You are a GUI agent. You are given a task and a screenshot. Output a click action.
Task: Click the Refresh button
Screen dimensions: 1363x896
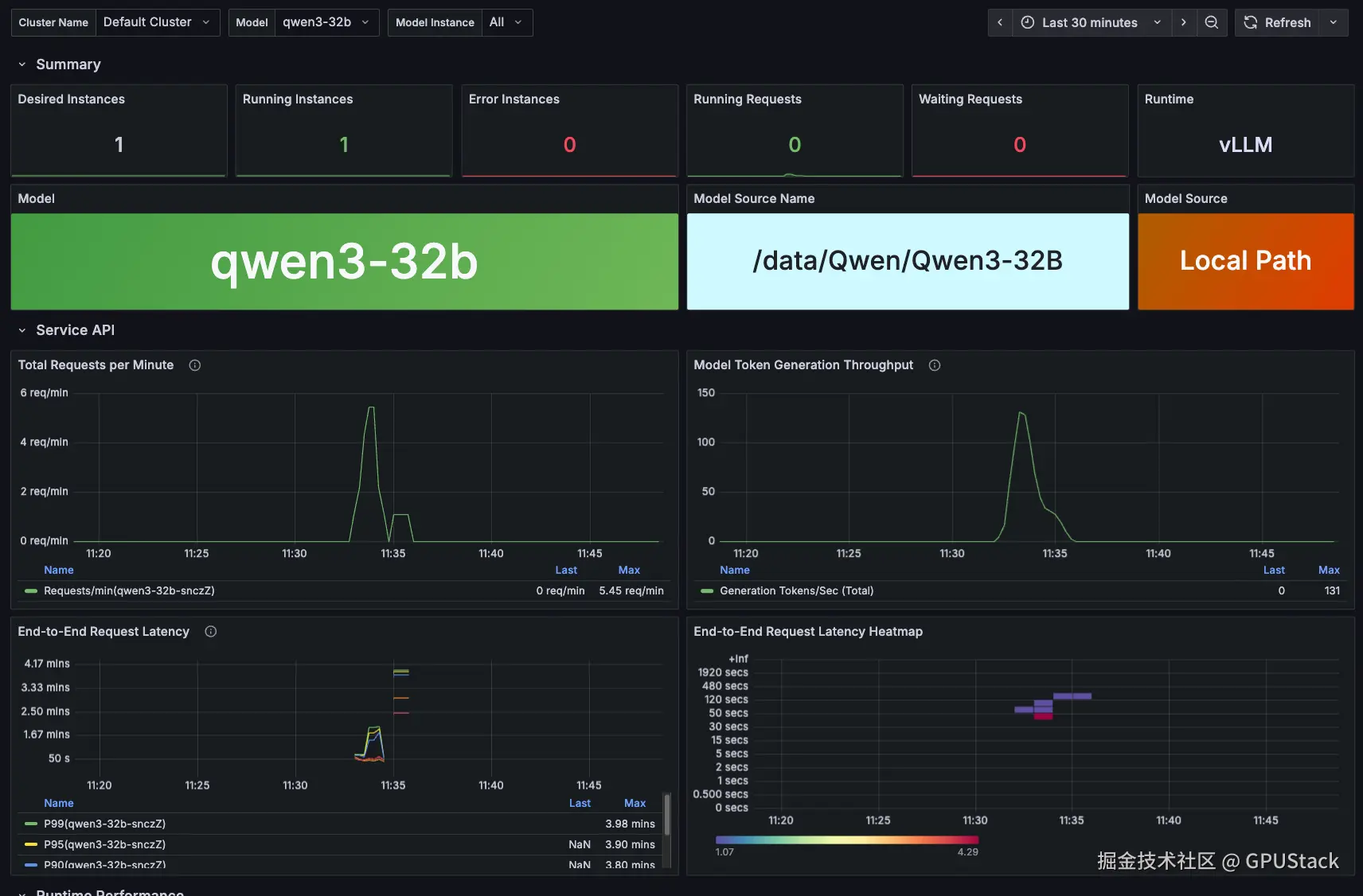pos(1277,22)
